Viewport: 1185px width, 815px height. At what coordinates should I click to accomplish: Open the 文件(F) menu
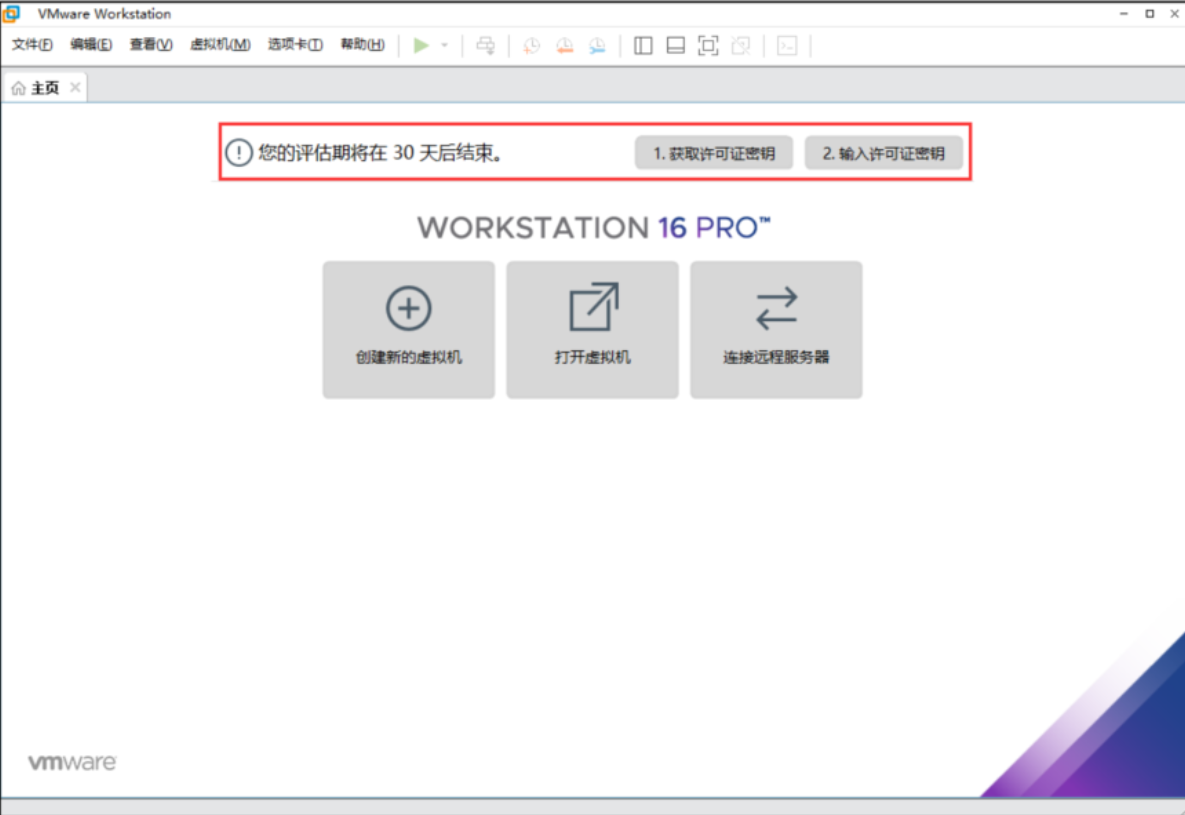pyautogui.click(x=32, y=45)
